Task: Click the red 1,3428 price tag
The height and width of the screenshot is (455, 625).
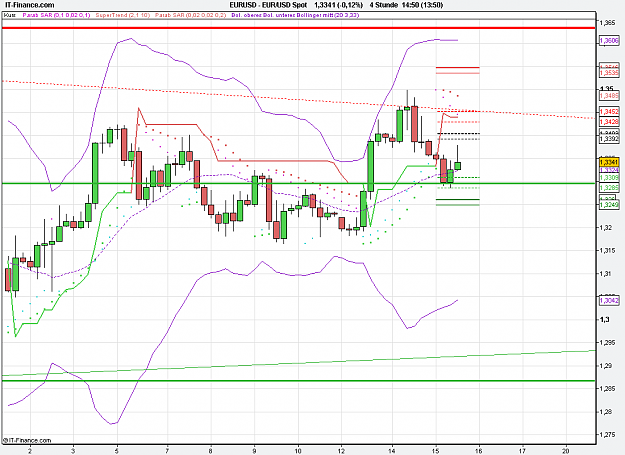Action: click(x=609, y=122)
